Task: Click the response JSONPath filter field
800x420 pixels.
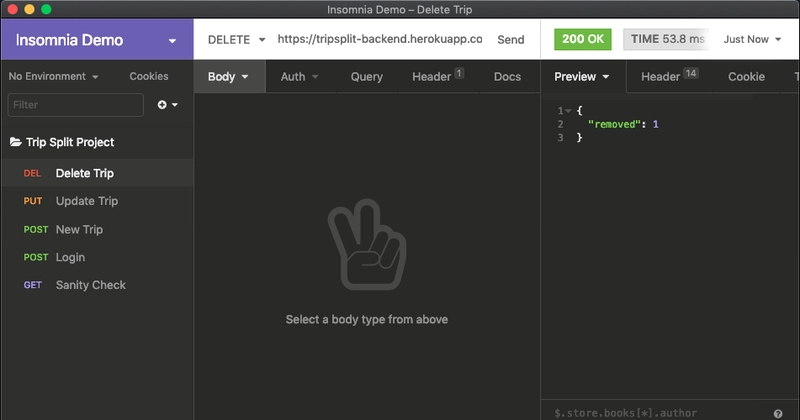Action: (659, 413)
